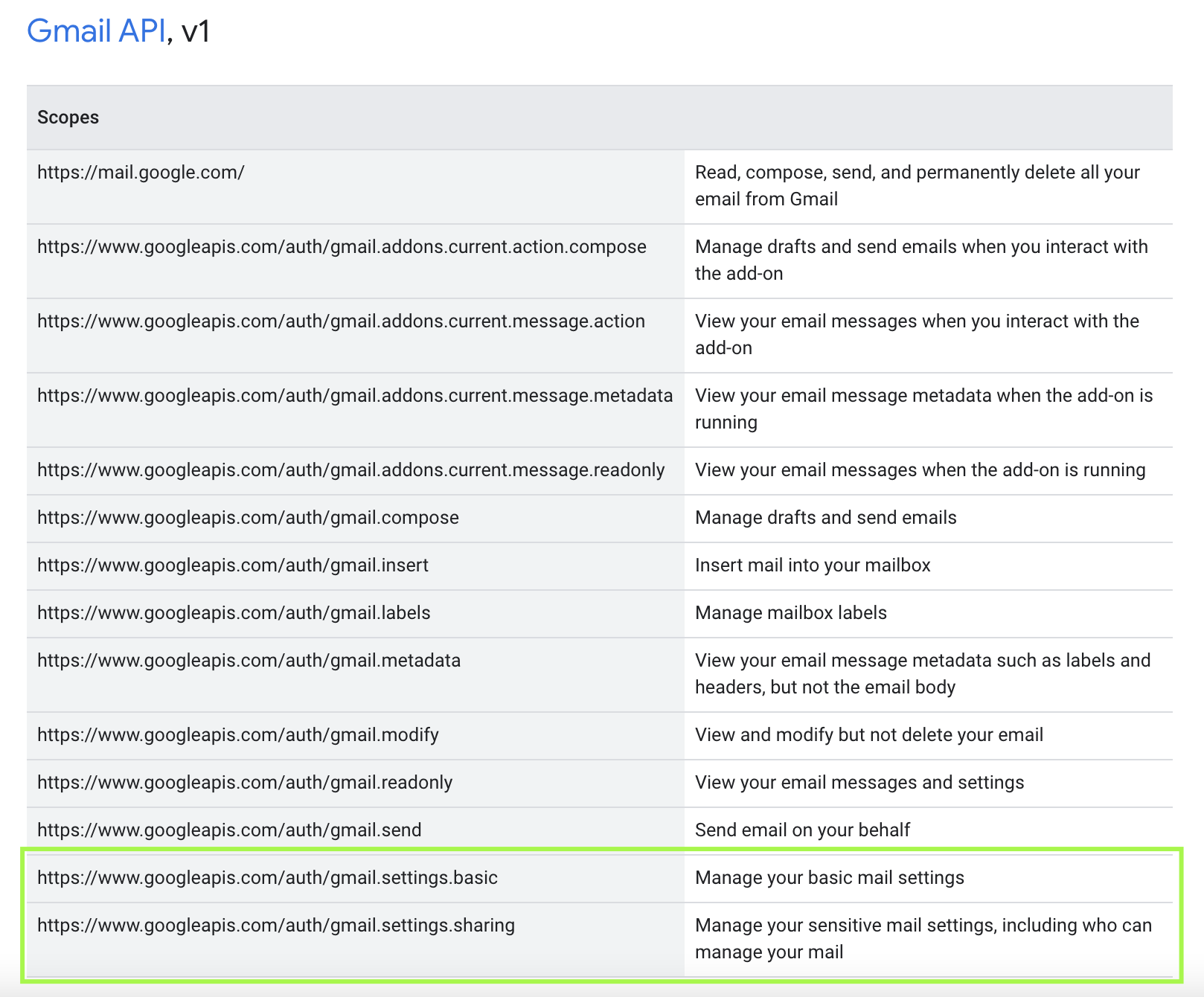Click 'View your email message metadata such as labels' description
The height and width of the screenshot is (997, 1204).
923,674
